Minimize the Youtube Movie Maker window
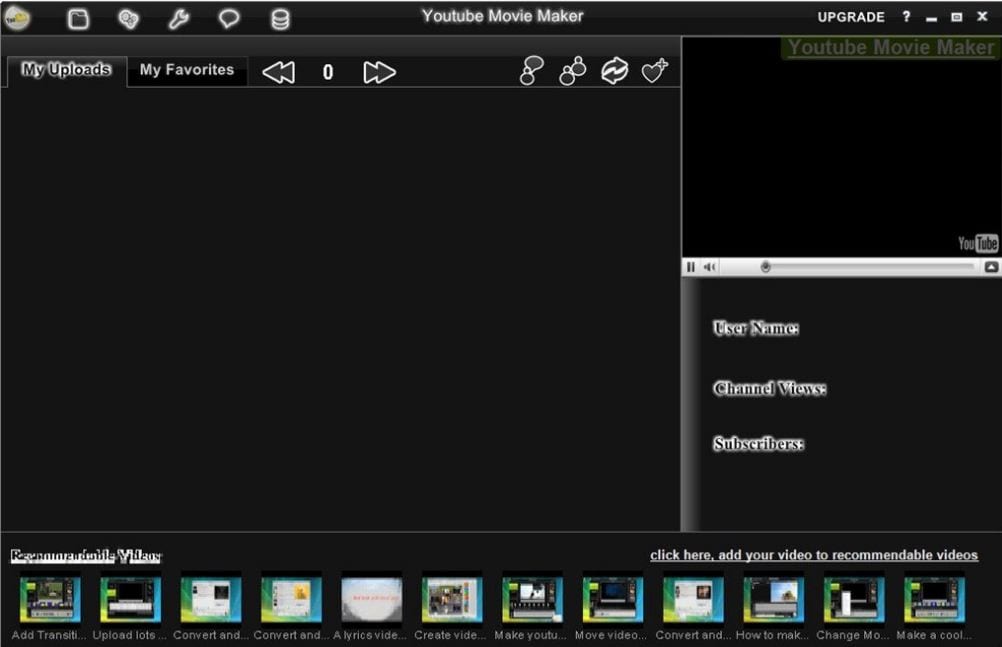The height and width of the screenshot is (647, 1002). 932,18
